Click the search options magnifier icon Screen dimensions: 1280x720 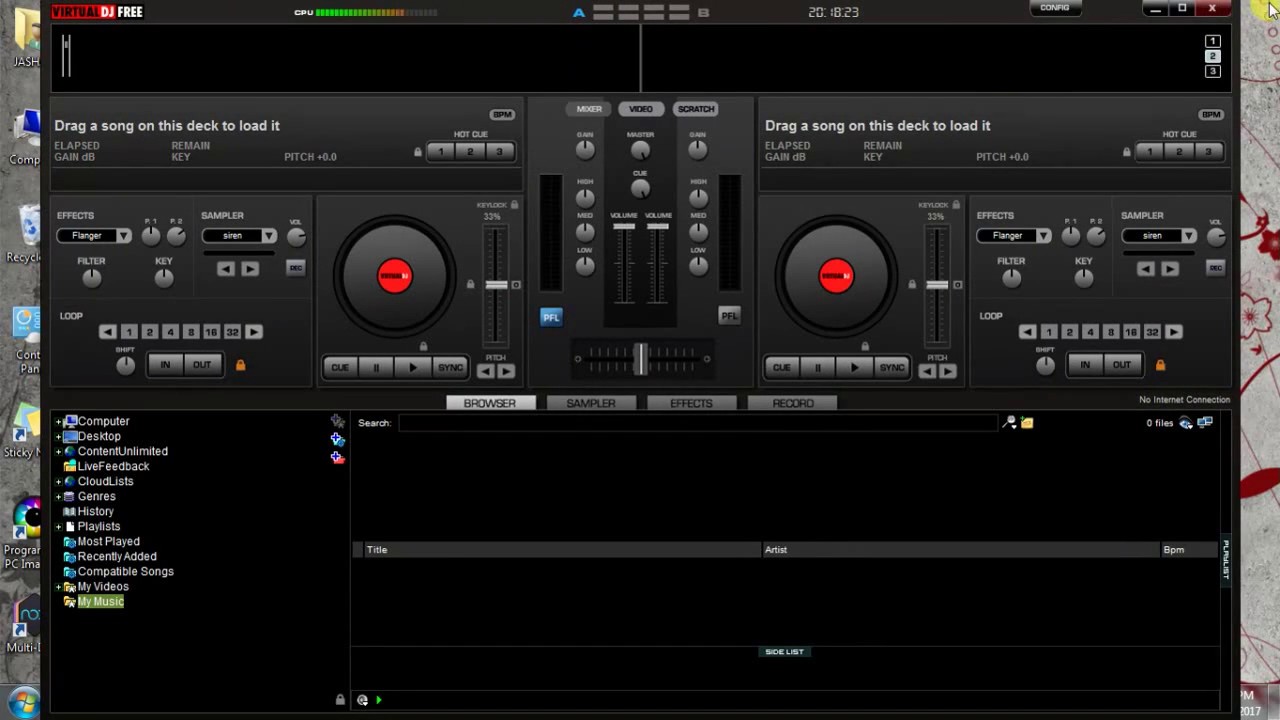1010,423
